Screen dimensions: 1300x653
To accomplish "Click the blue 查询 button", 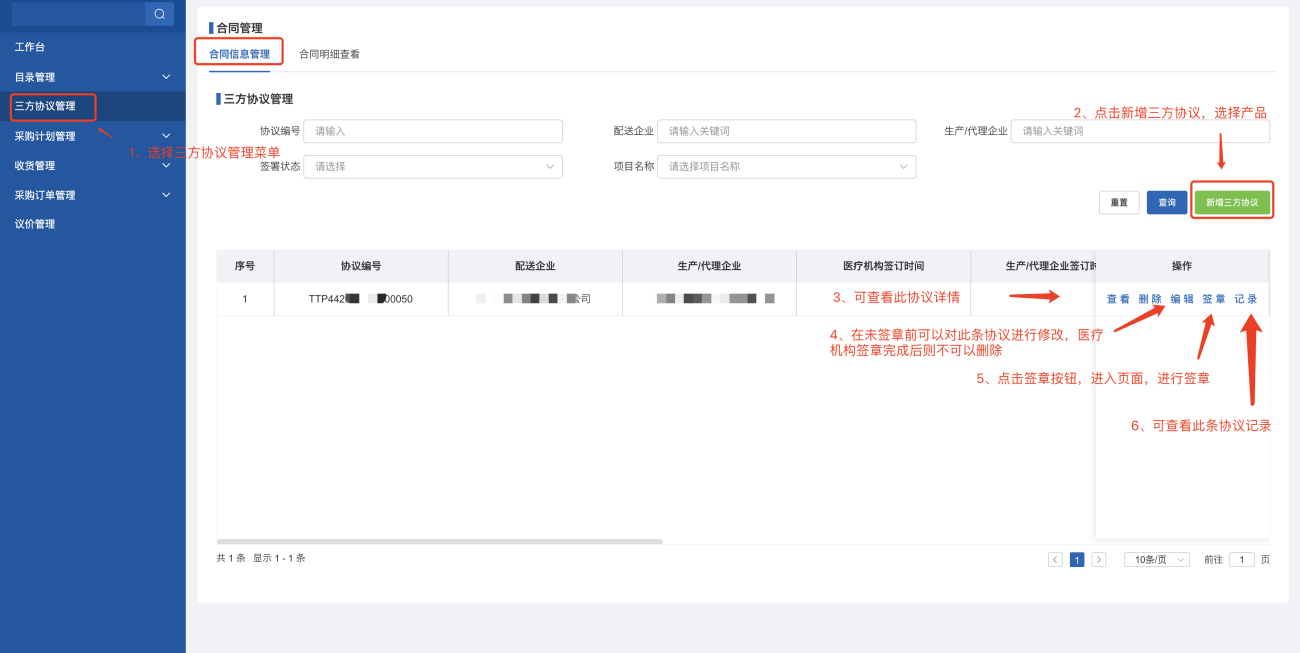I will point(1167,202).
